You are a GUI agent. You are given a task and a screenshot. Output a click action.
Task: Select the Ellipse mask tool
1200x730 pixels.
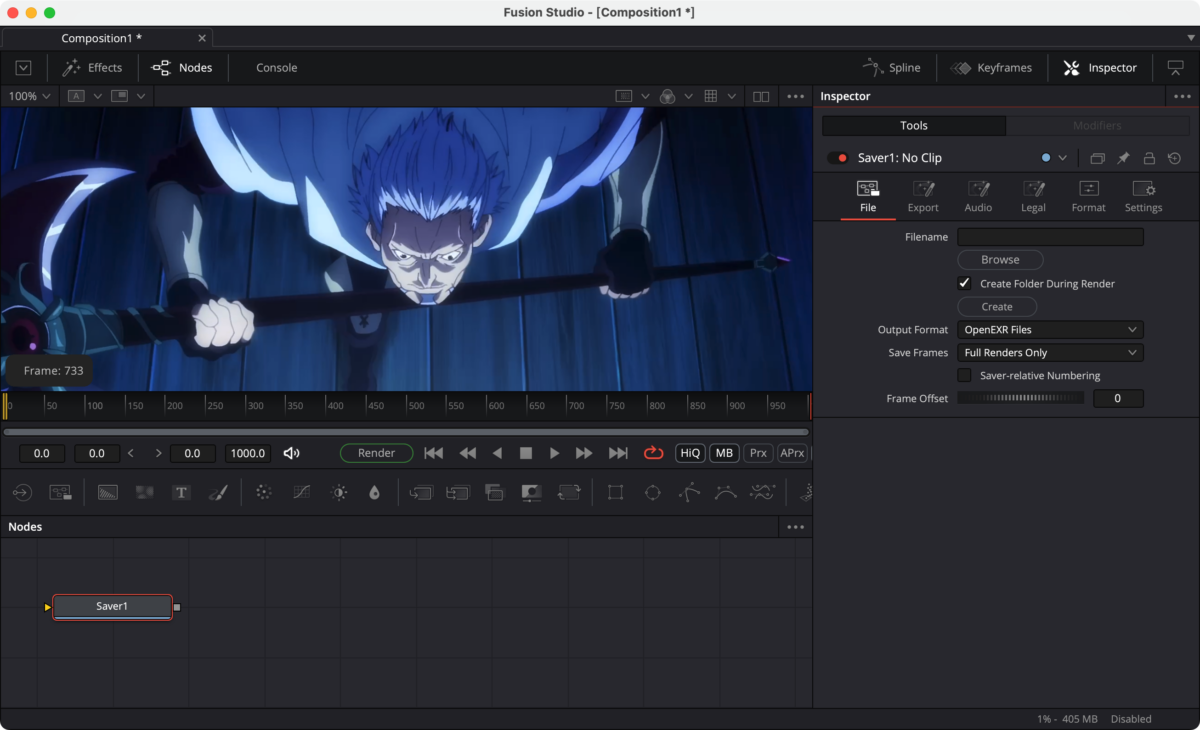click(x=652, y=492)
